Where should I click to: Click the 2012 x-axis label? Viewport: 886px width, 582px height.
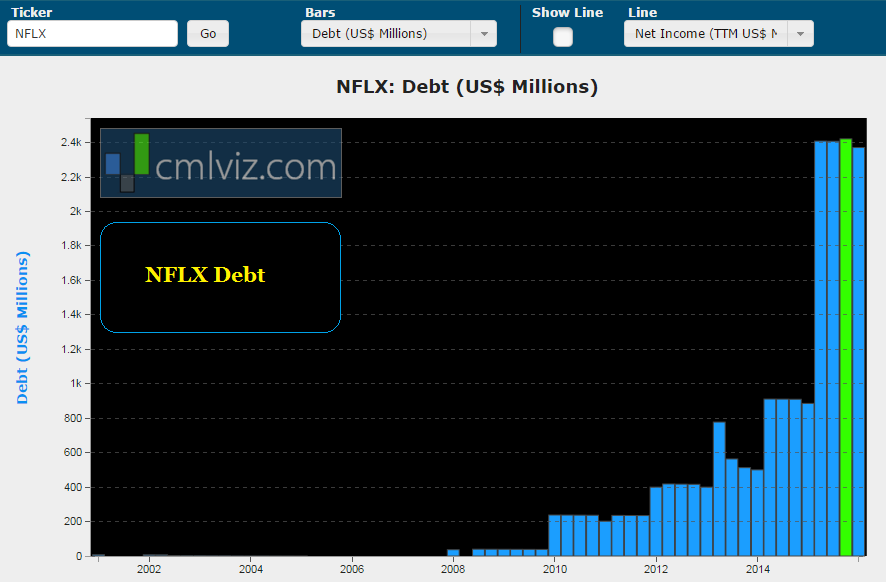point(656,569)
